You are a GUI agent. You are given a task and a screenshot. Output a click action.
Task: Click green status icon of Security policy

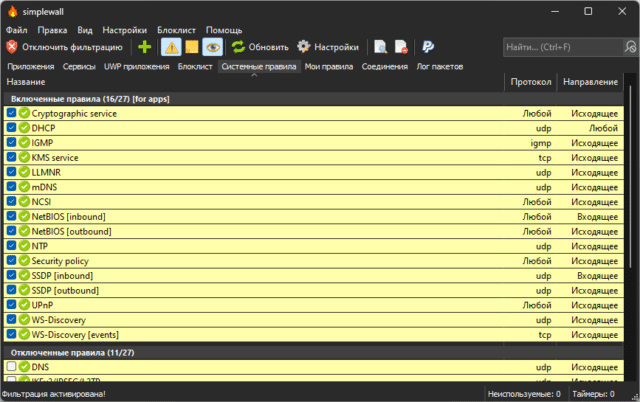(x=24, y=260)
